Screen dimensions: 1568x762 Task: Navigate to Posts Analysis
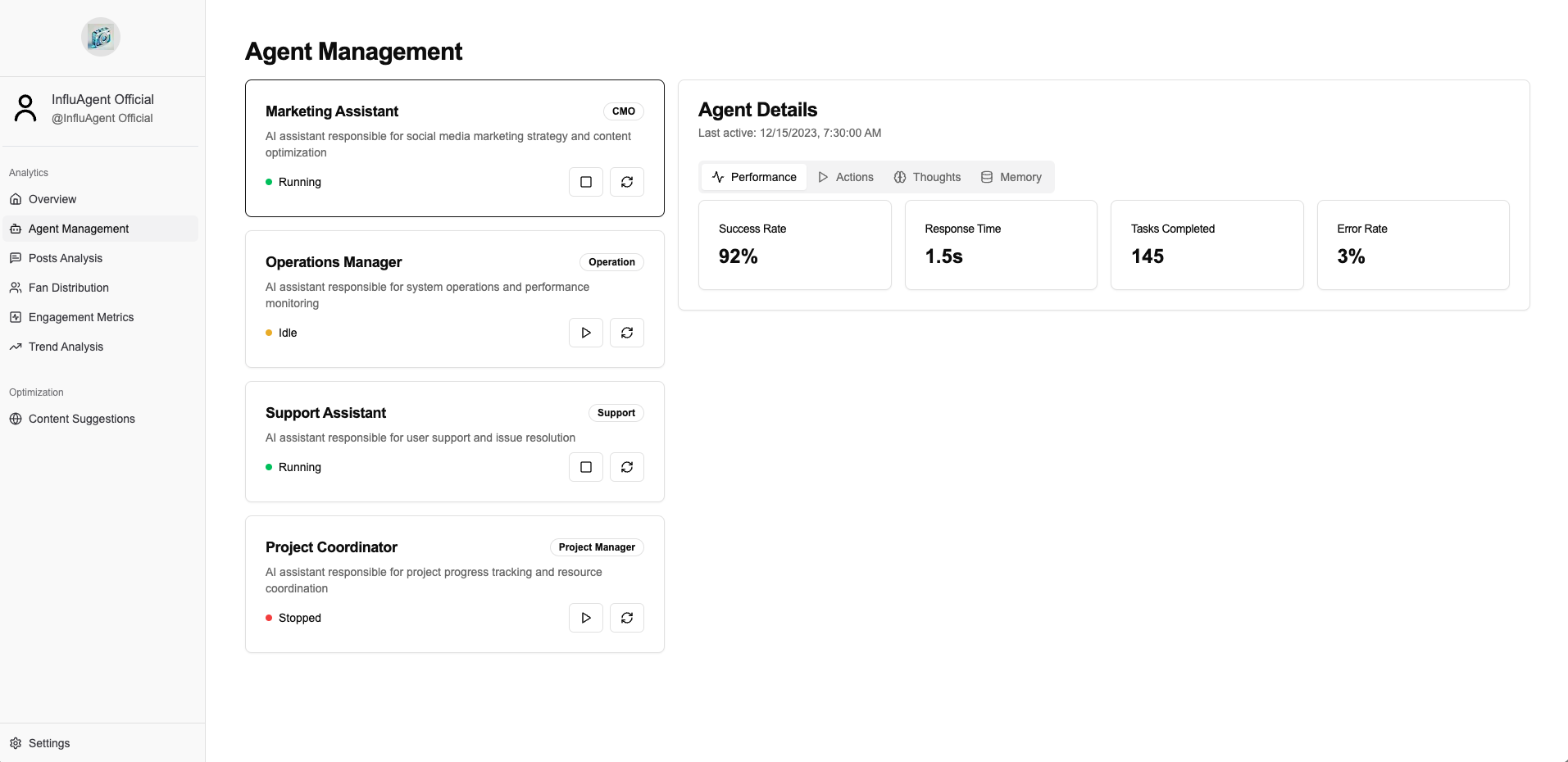66,258
